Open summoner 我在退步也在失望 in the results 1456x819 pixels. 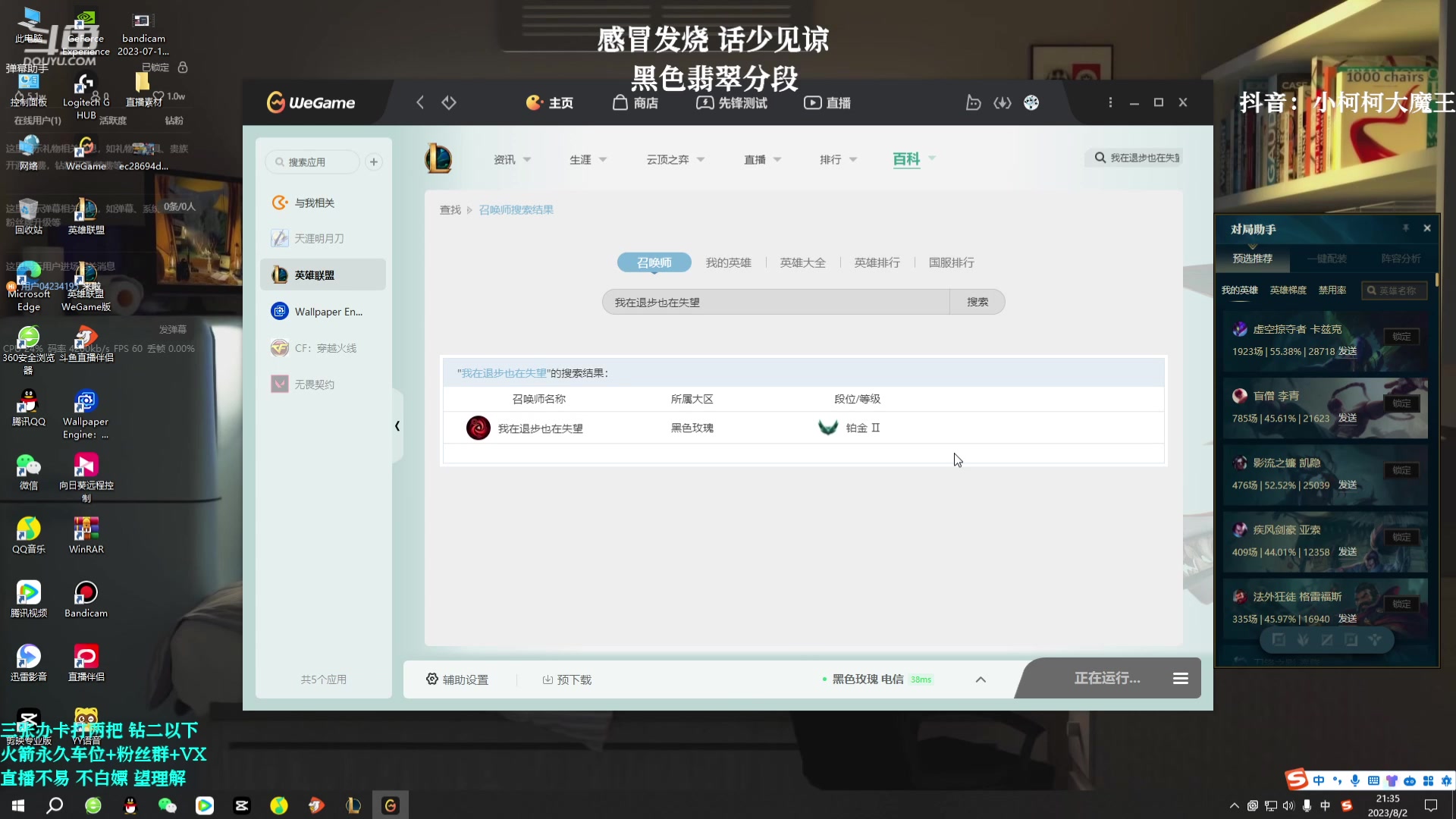540,428
